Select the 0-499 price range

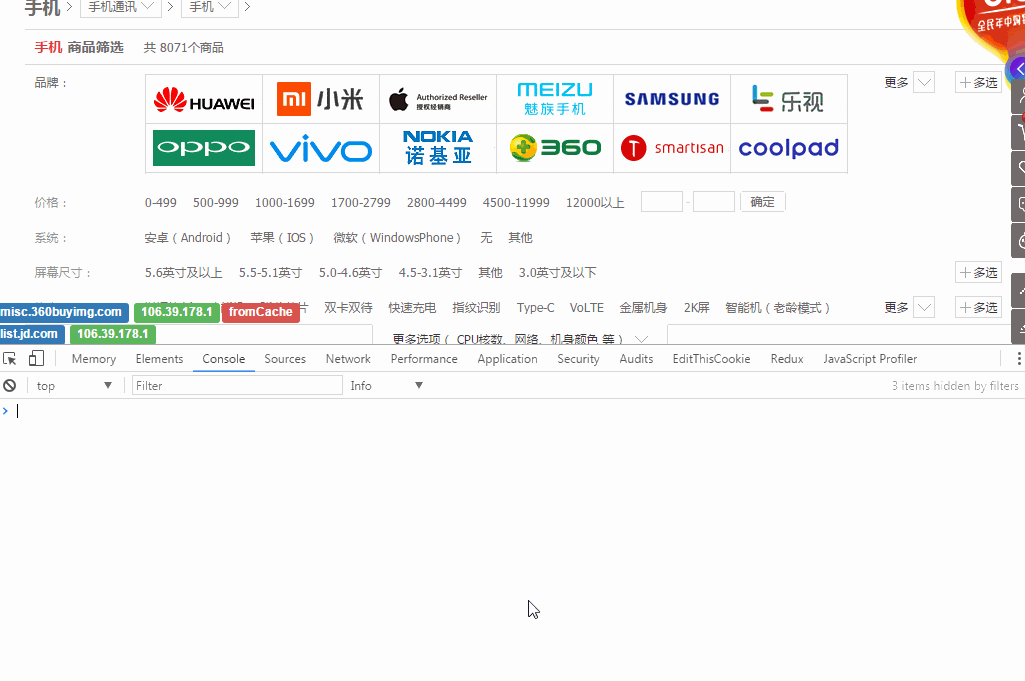161,203
